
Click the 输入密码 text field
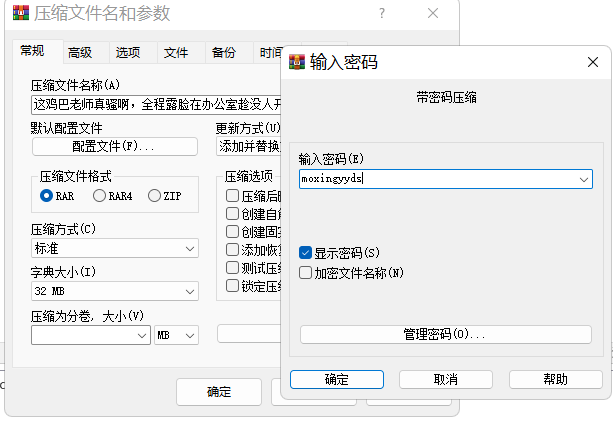pyautogui.click(x=435, y=179)
